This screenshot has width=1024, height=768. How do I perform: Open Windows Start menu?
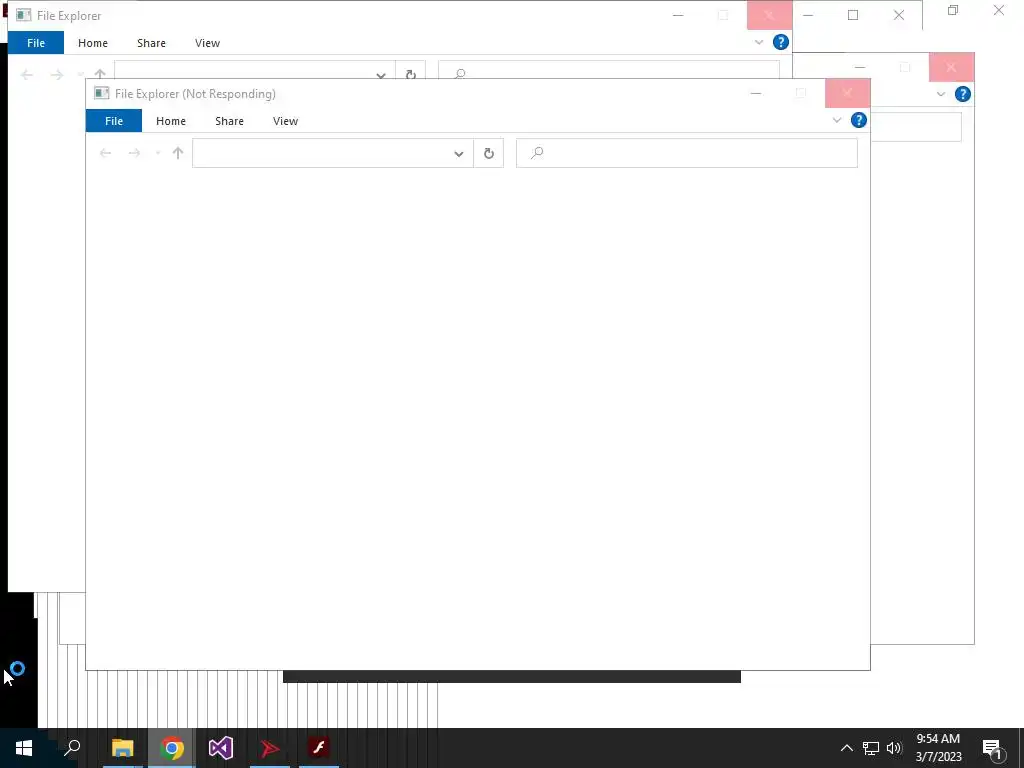[24, 748]
